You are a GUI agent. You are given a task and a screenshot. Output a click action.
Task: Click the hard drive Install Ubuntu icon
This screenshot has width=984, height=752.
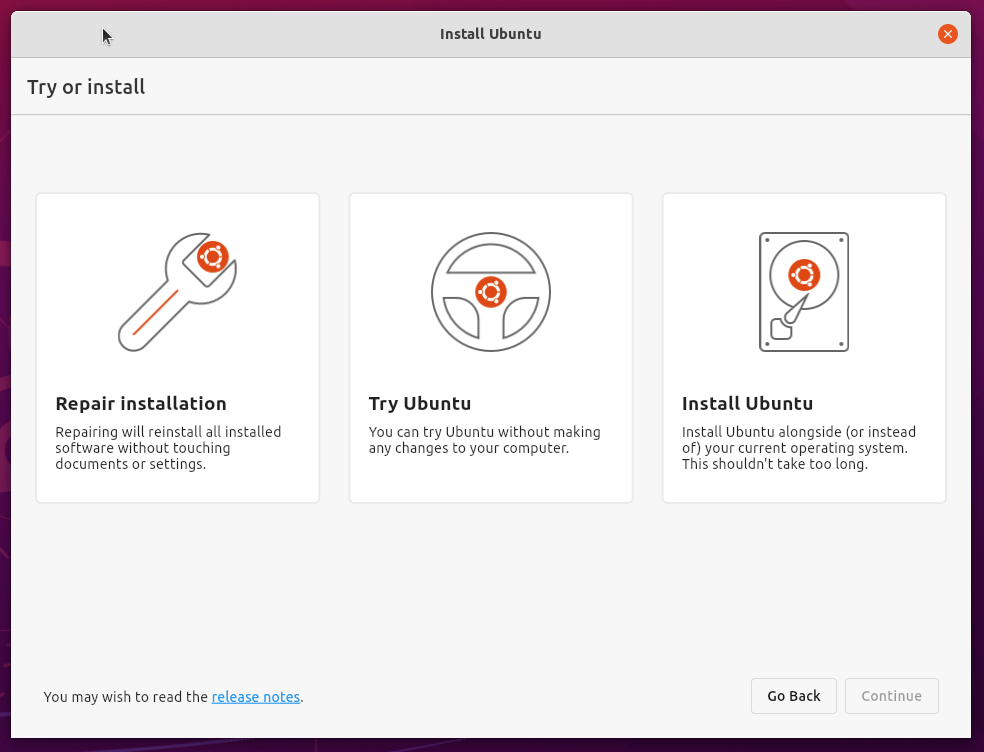(x=804, y=292)
